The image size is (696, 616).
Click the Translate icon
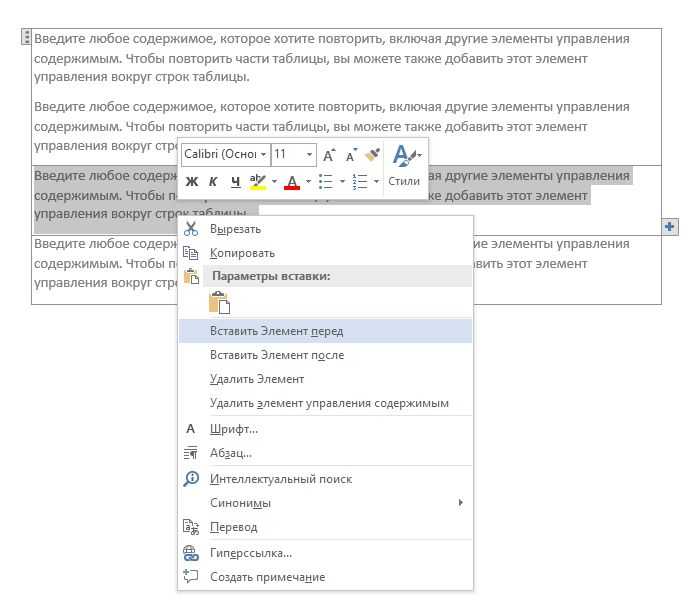[191, 527]
